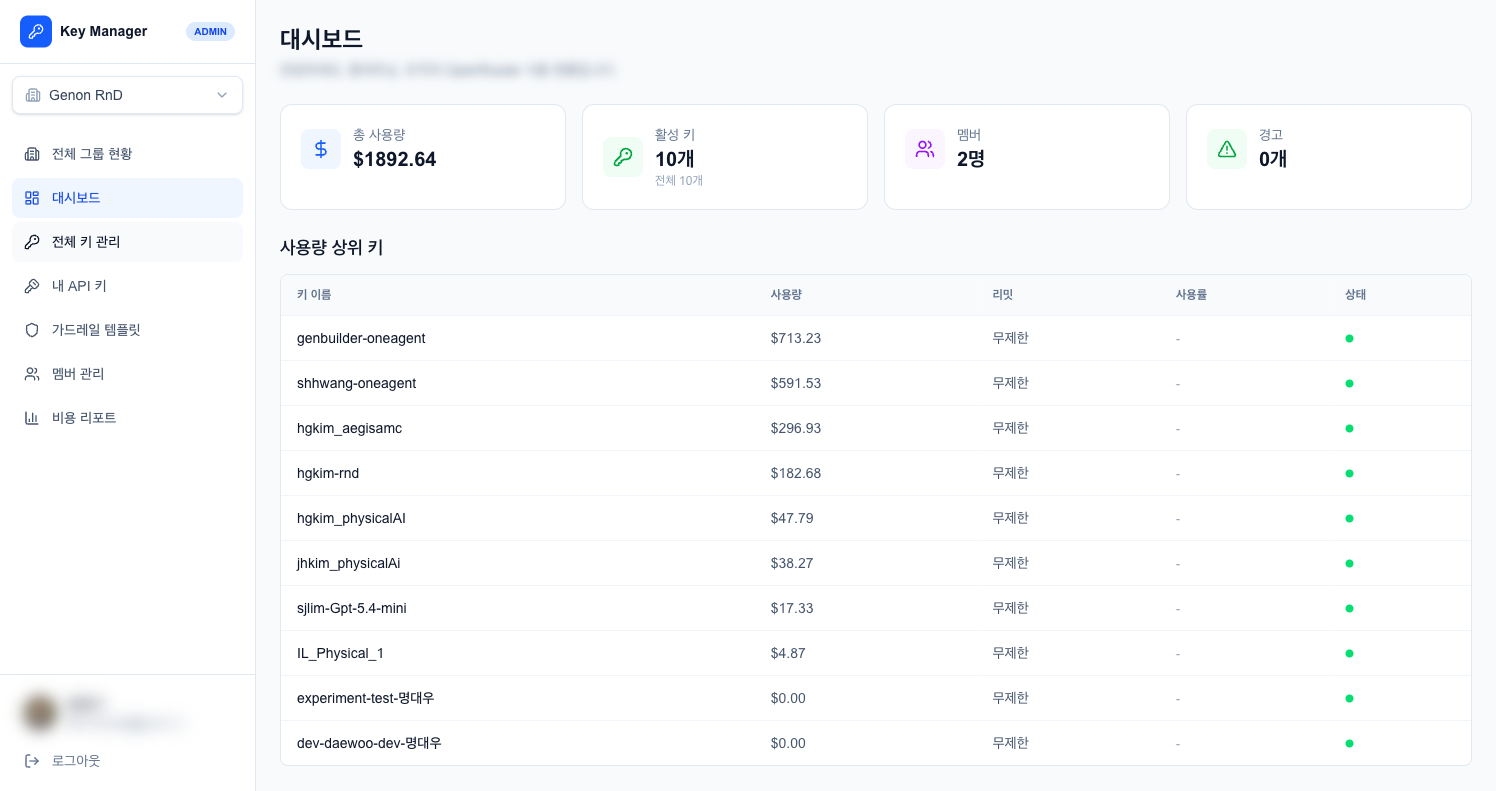Click the warning triangle icon card
This screenshot has width=1496, height=791.
click(1227, 149)
